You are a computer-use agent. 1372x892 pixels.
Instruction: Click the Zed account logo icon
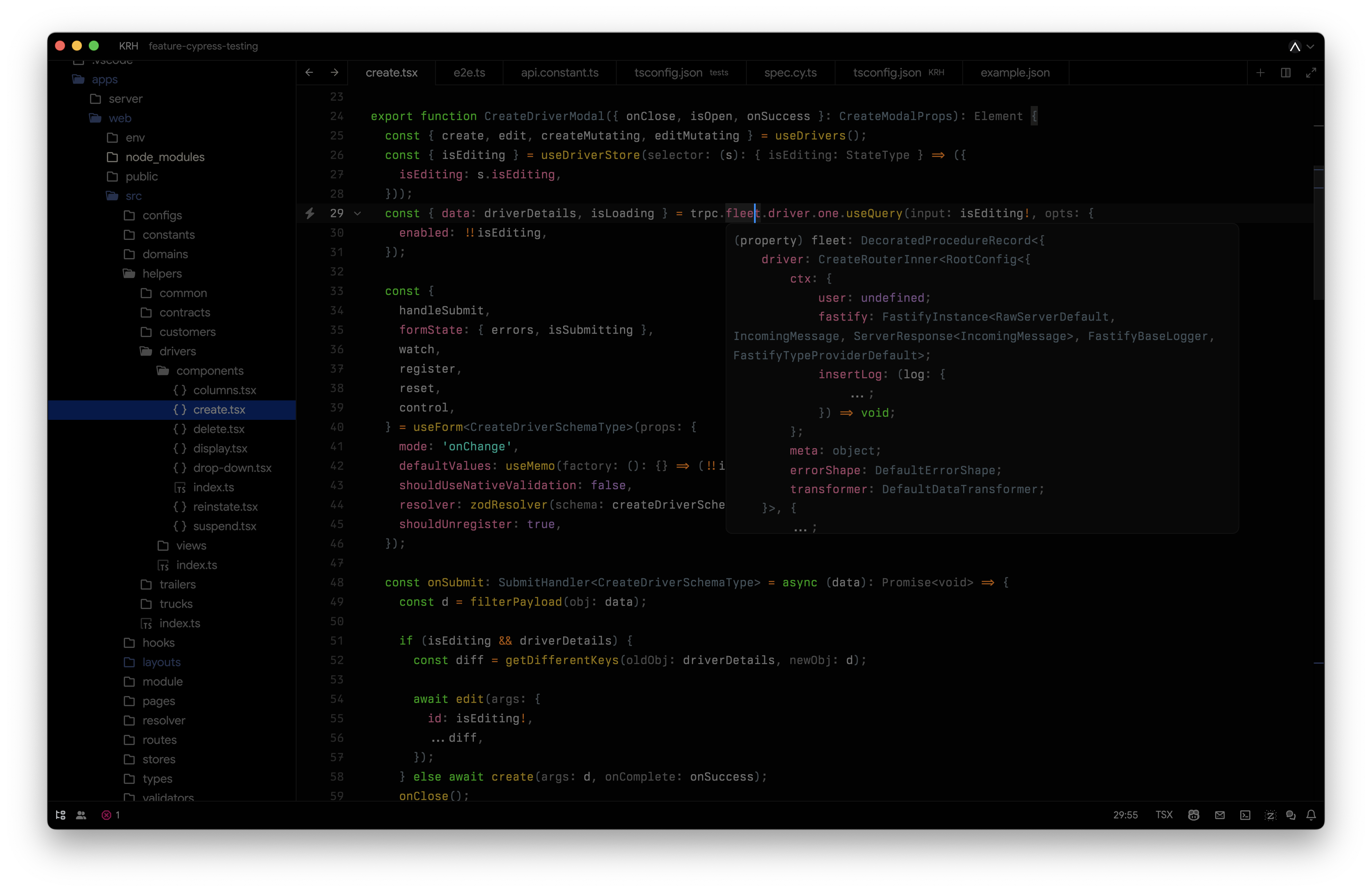coord(1295,46)
